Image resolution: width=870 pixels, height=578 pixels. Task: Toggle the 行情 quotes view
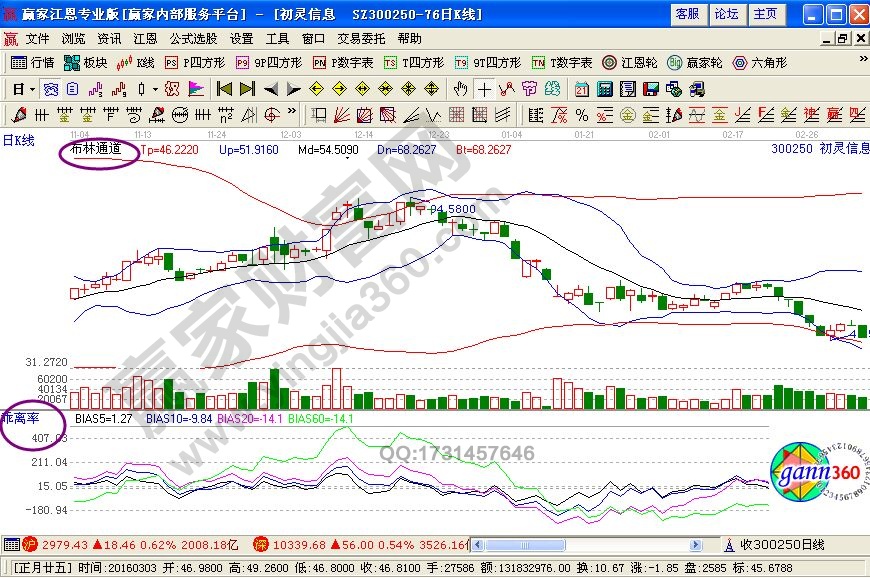33,62
